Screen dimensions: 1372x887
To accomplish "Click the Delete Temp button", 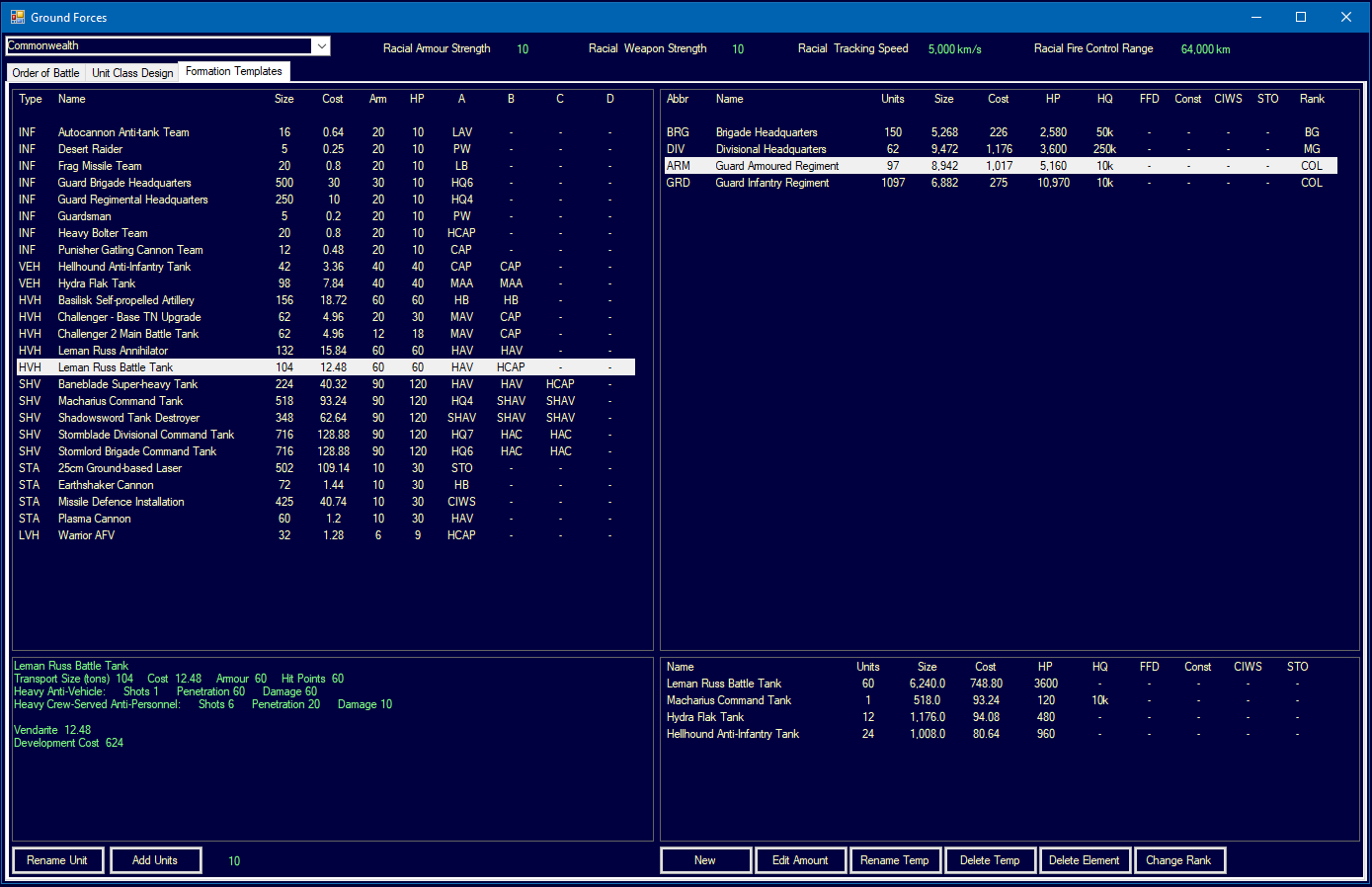I will pyautogui.click(x=990, y=860).
